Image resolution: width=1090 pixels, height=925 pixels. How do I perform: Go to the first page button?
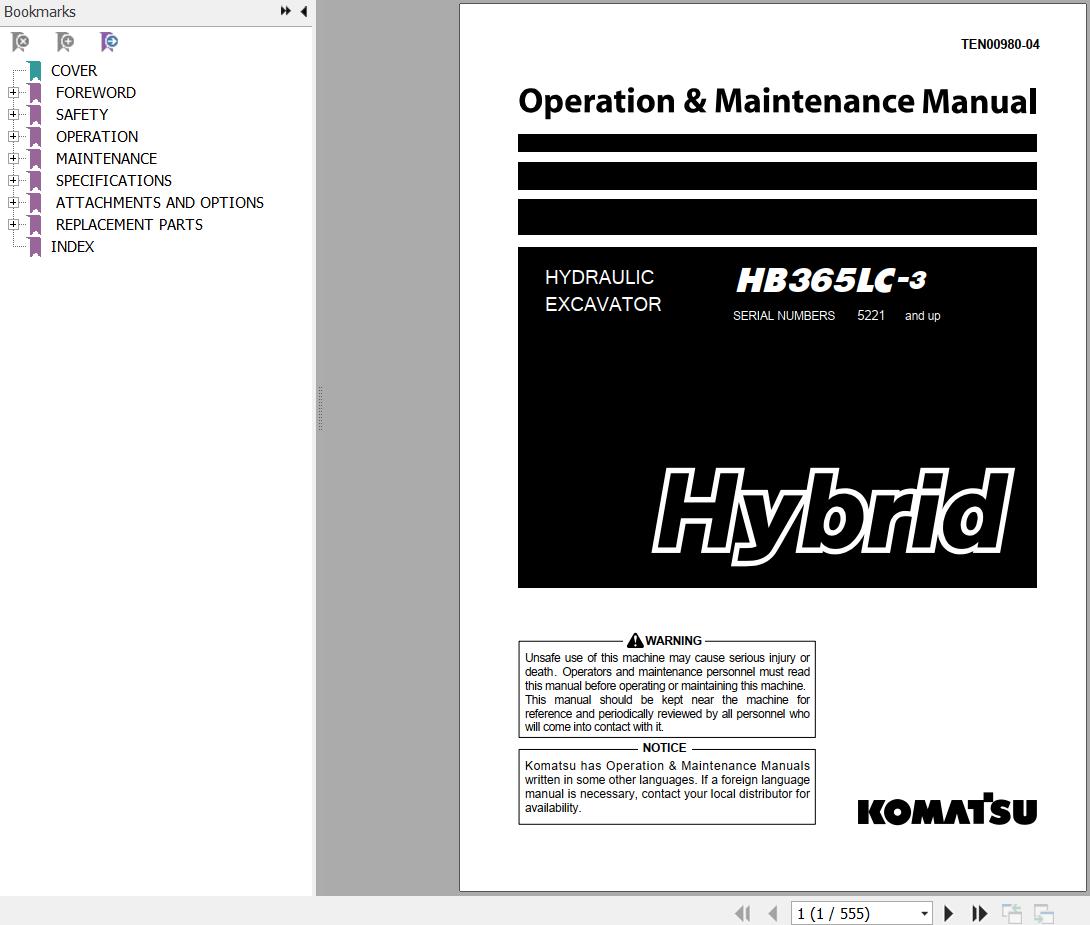[x=742, y=913]
